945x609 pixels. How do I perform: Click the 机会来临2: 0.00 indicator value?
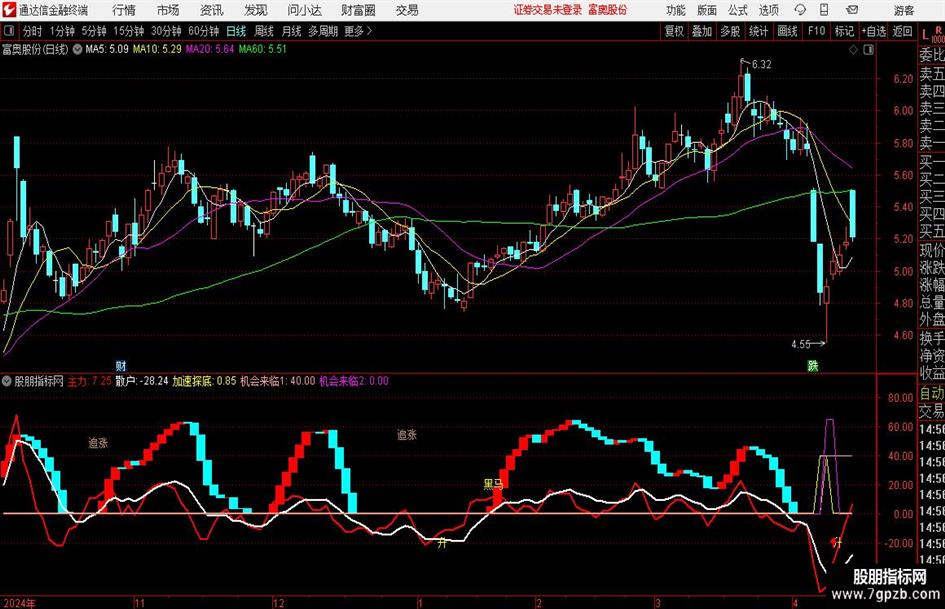tap(354, 381)
